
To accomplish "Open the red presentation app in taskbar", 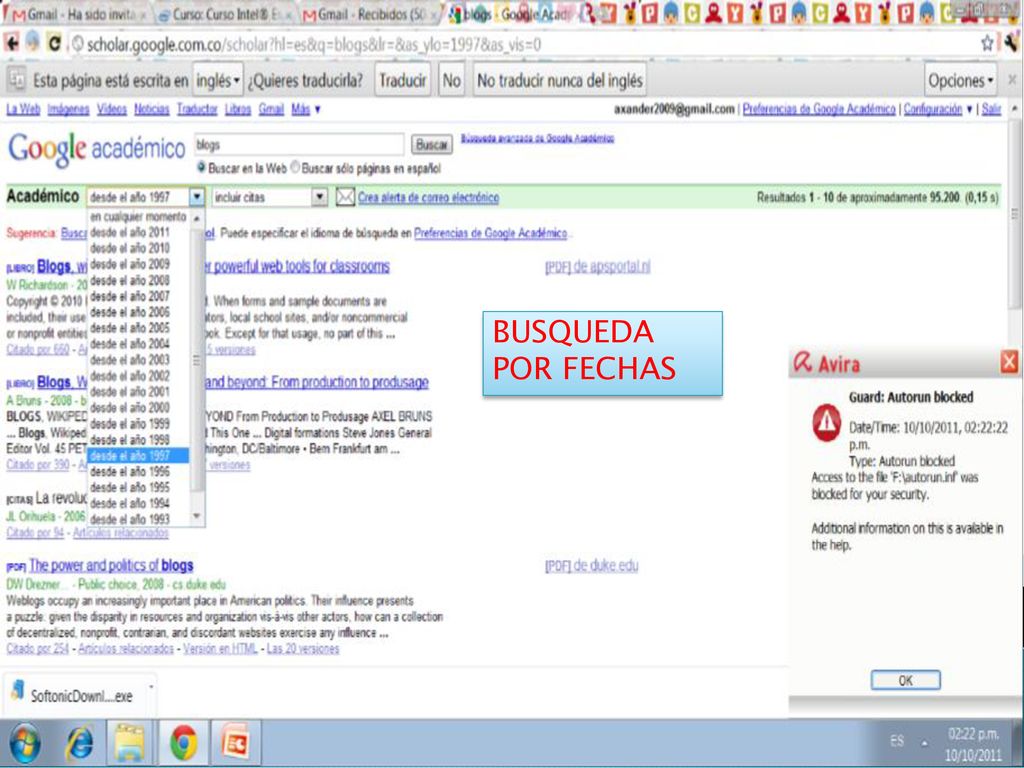I will tap(235, 743).
